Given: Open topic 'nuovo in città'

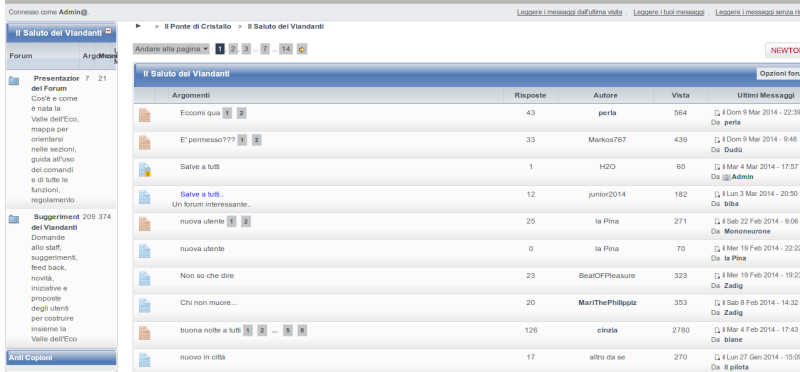Looking at the screenshot, I should tap(203, 357).
